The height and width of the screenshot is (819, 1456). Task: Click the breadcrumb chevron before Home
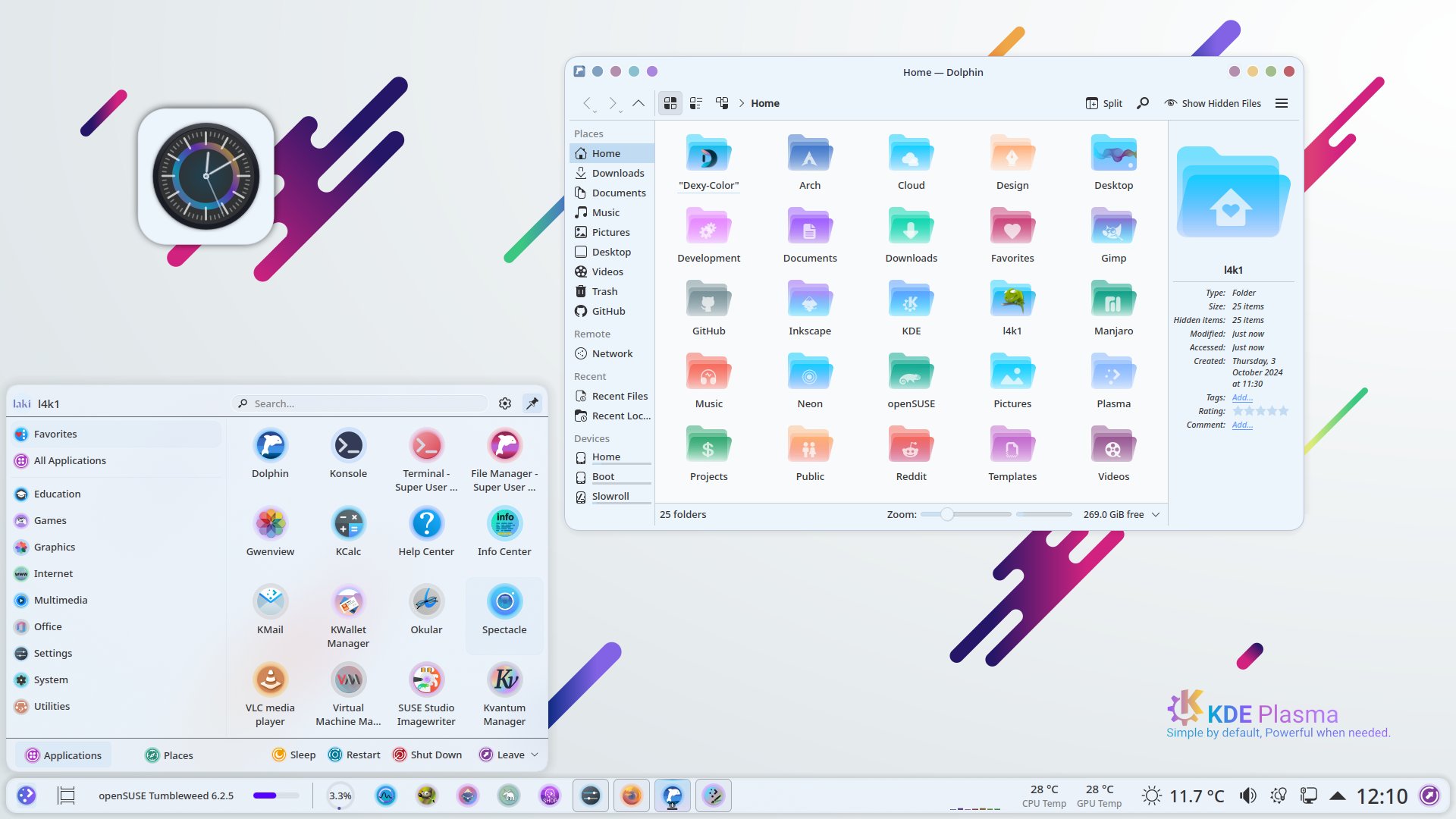(x=742, y=103)
